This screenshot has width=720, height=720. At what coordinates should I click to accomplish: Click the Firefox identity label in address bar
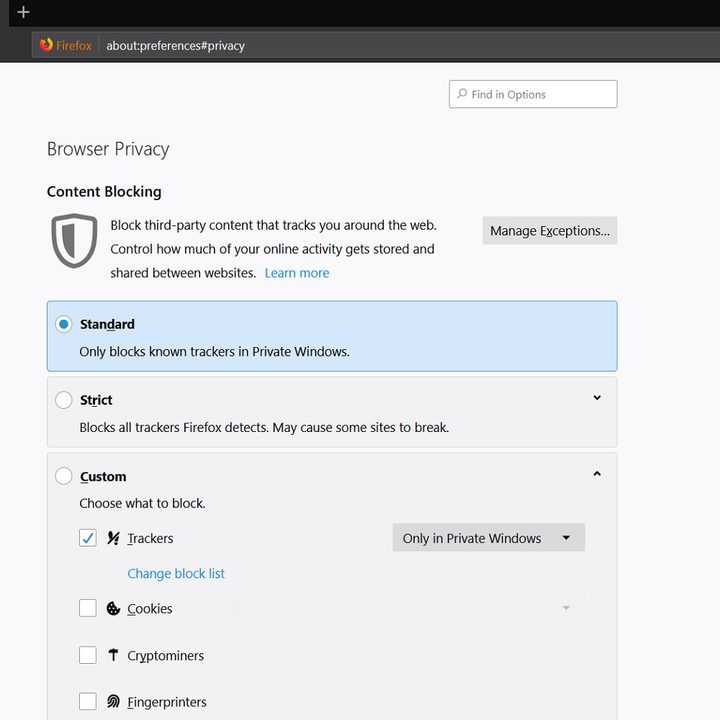click(x=73, y=45)
